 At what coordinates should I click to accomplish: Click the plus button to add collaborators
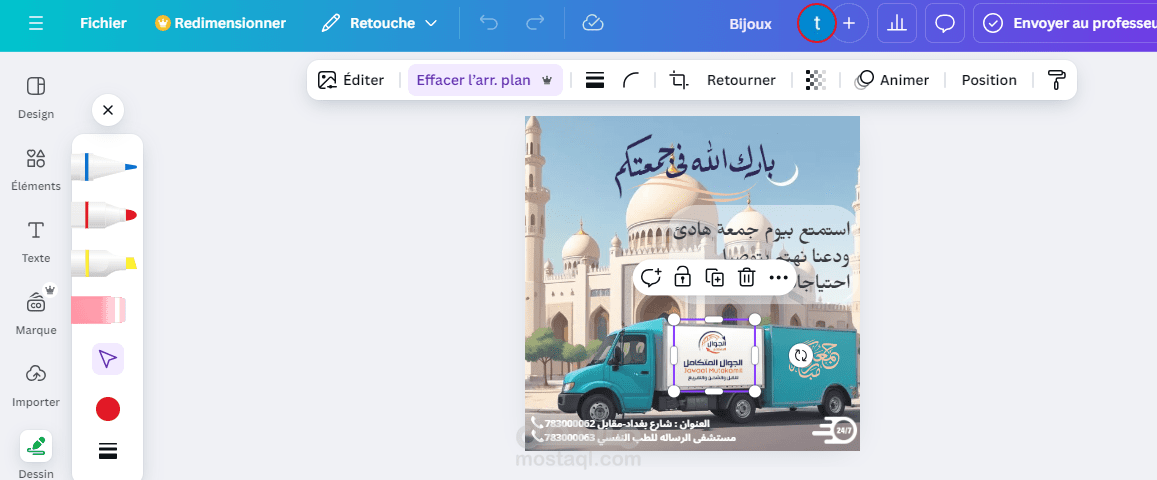(x=849, y=24)
